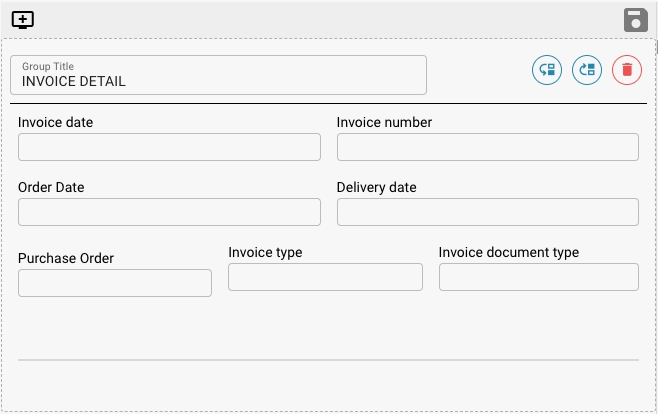Focus the Invoice date input field
The height and width of the screenshot is (414, 658).
pos(169,147)
